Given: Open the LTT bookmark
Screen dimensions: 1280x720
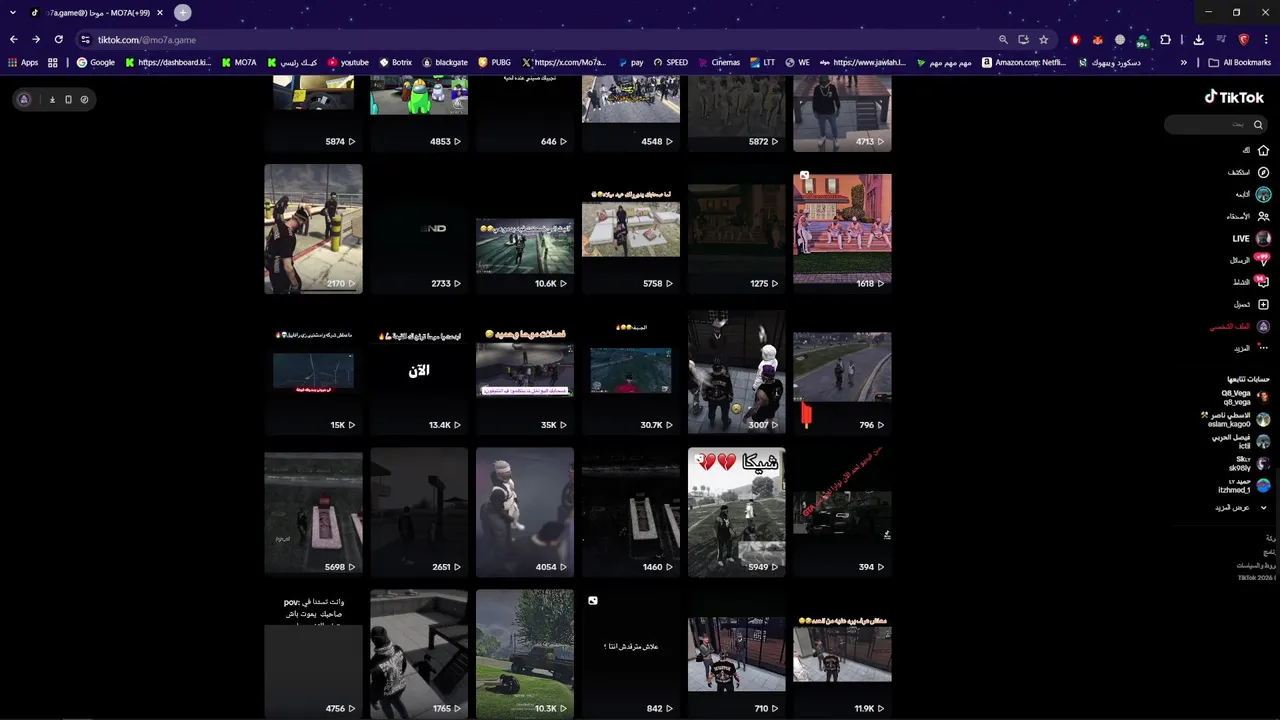Looking at the screenshot, I should click(762, 62).
